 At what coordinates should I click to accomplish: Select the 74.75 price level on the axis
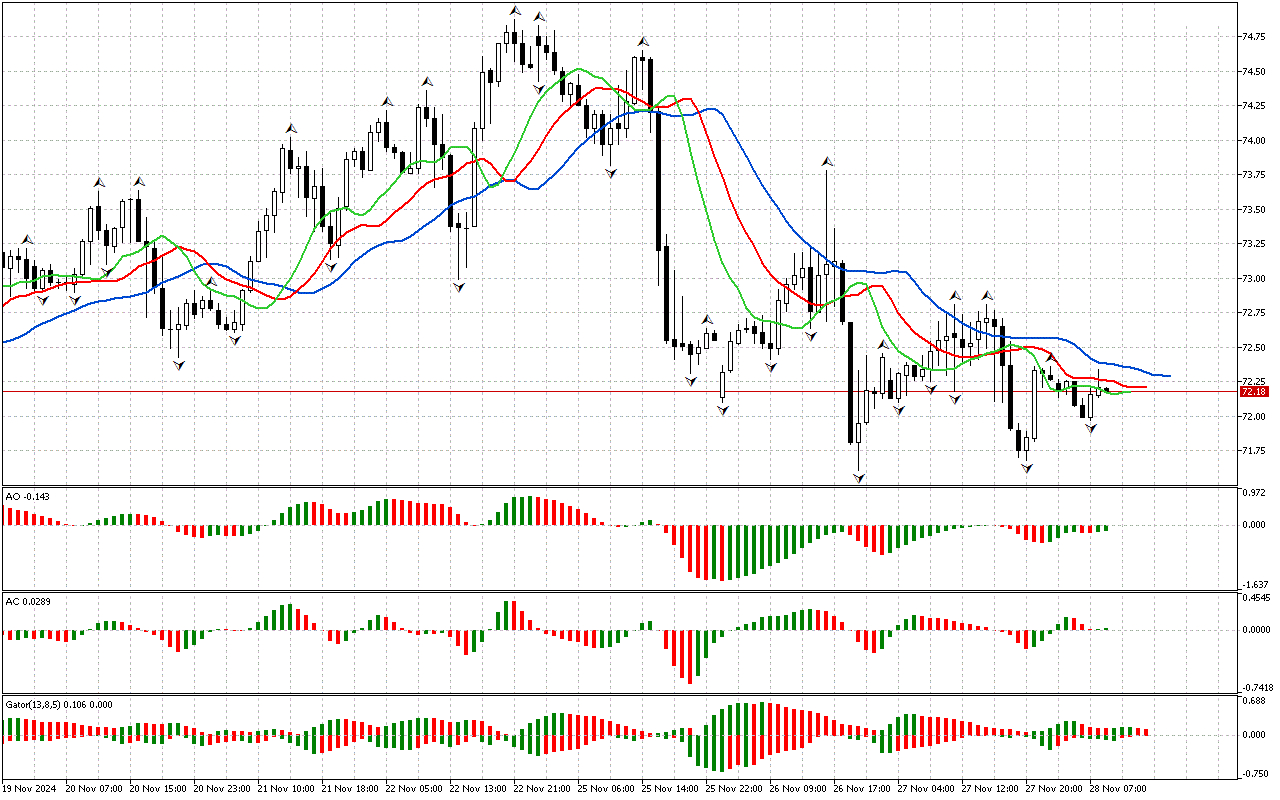pyautogui.click(x=1253, y=37)
